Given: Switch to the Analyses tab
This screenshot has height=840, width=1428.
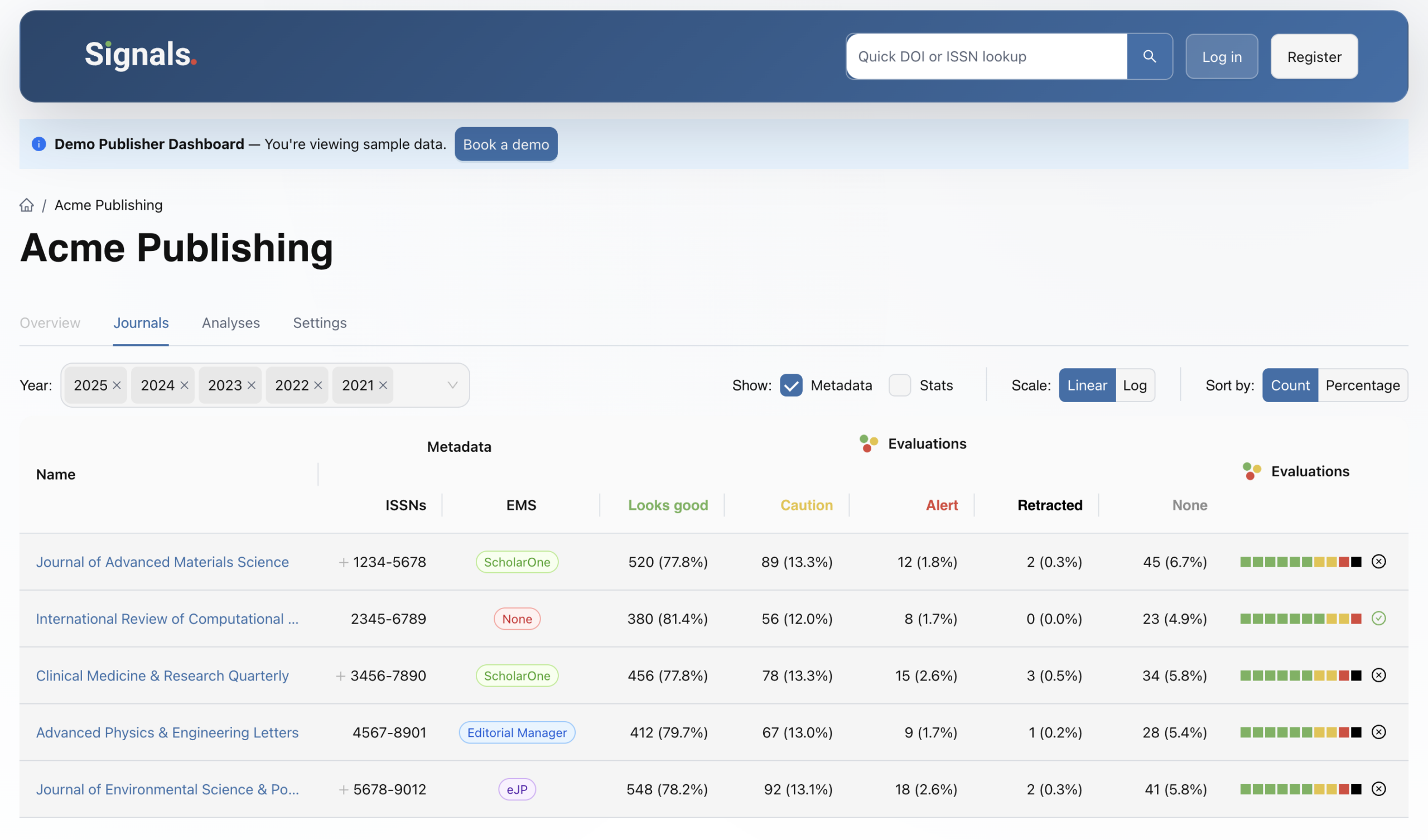Looking at the screenshot, I should point(230,322).
